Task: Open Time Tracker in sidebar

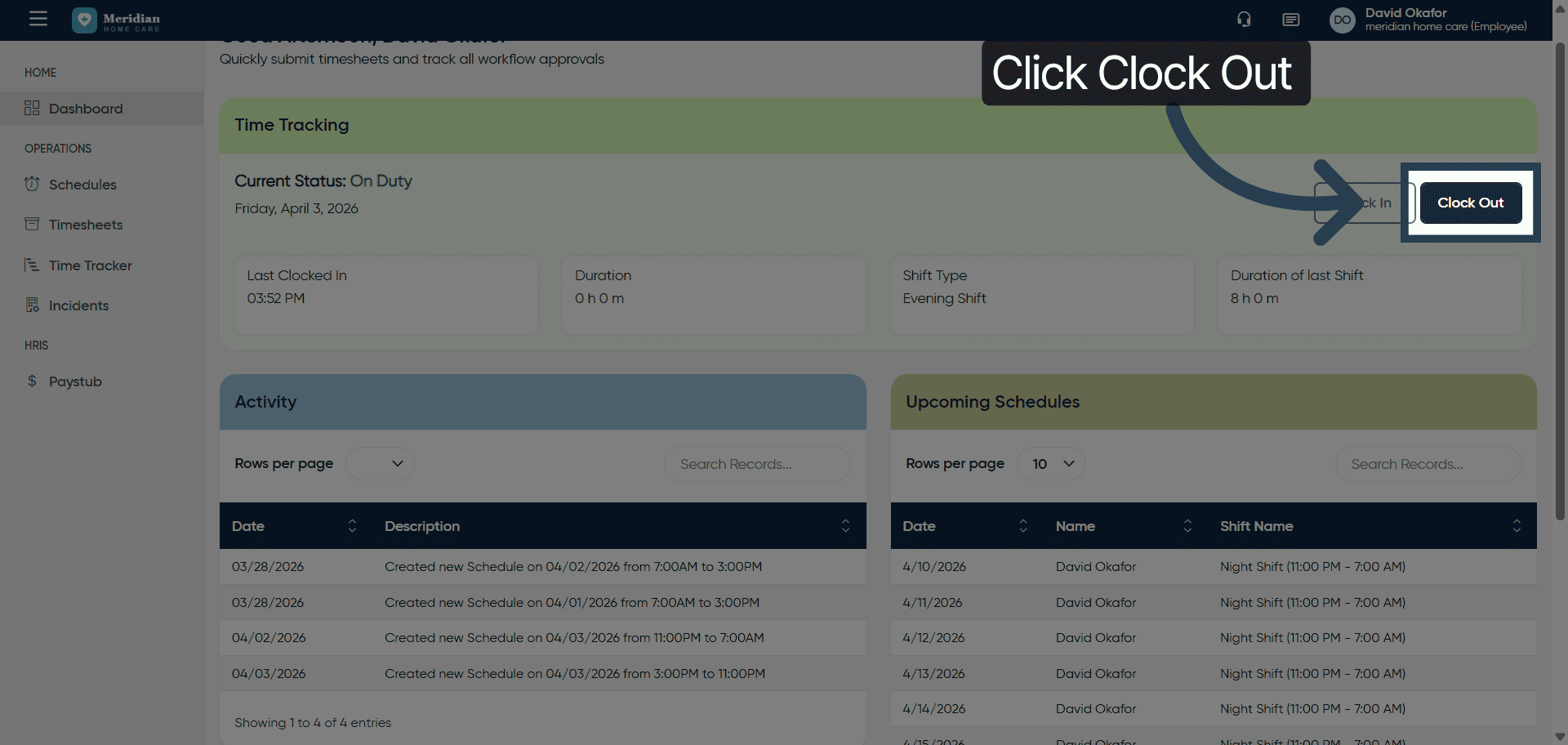Action: [x=90, y=265]
